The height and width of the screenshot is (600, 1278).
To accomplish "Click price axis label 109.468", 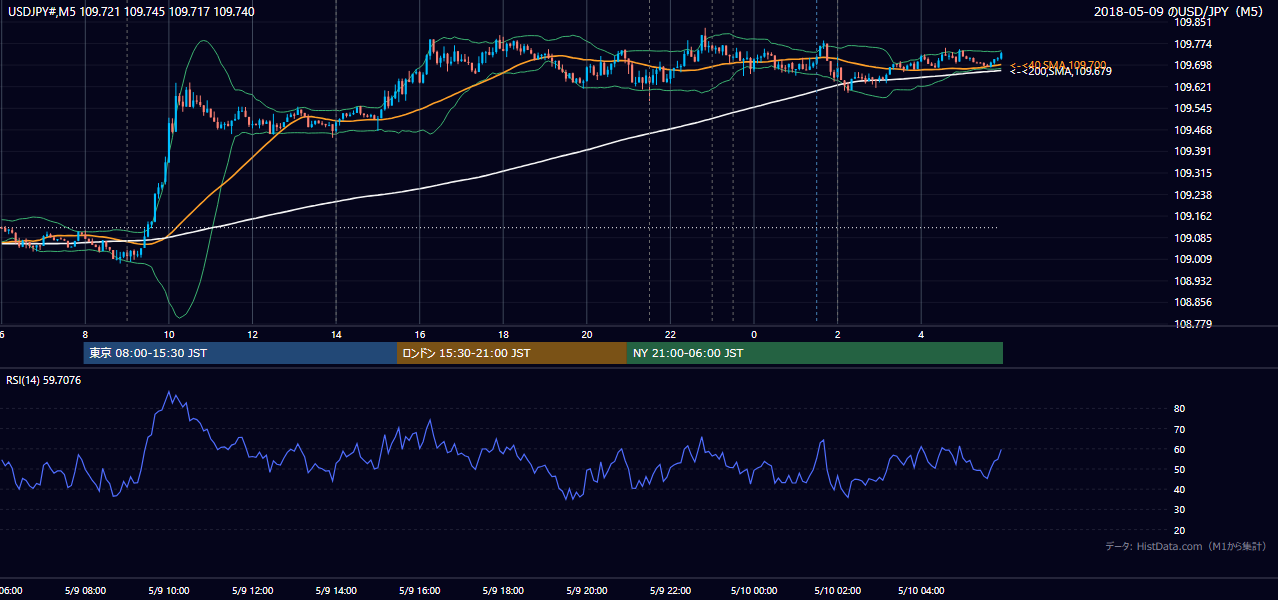I will tap(1193, 130).
